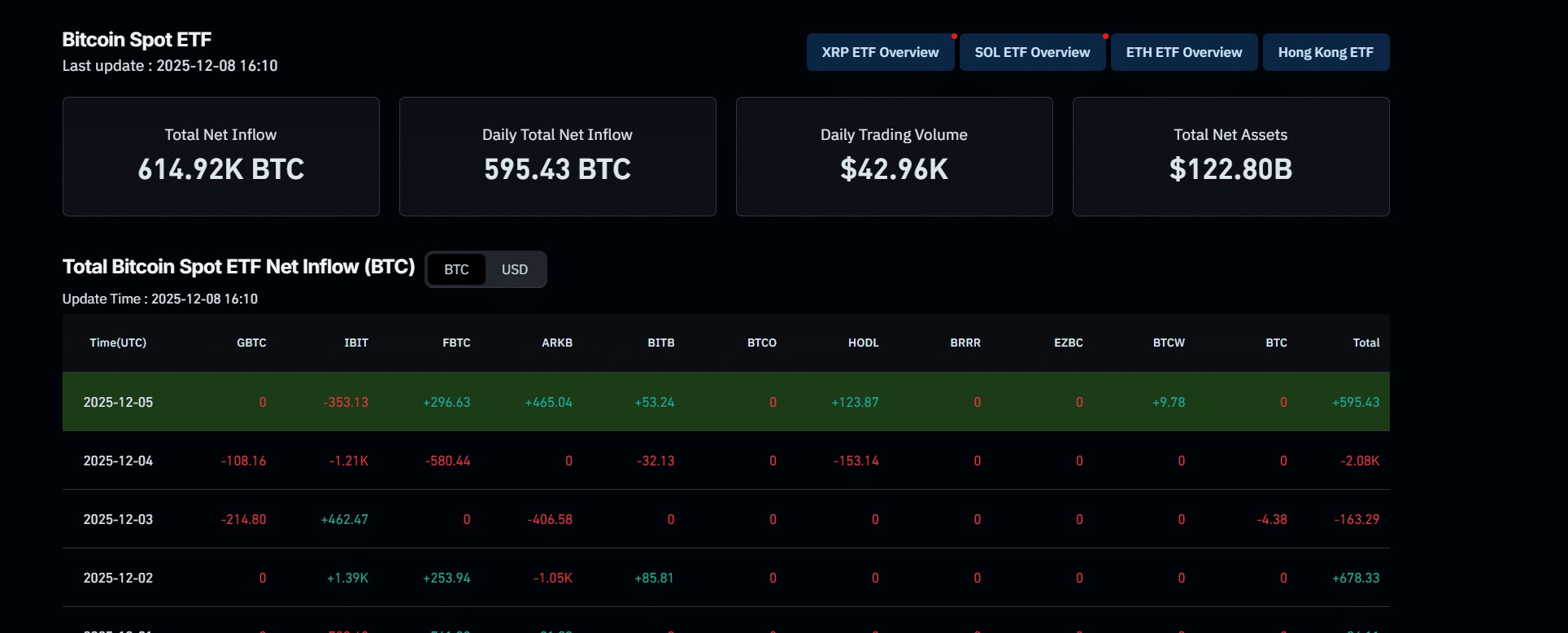Switch net inflow units to USD
Viewport: 1568px width, 633px height.
(515, 269)
